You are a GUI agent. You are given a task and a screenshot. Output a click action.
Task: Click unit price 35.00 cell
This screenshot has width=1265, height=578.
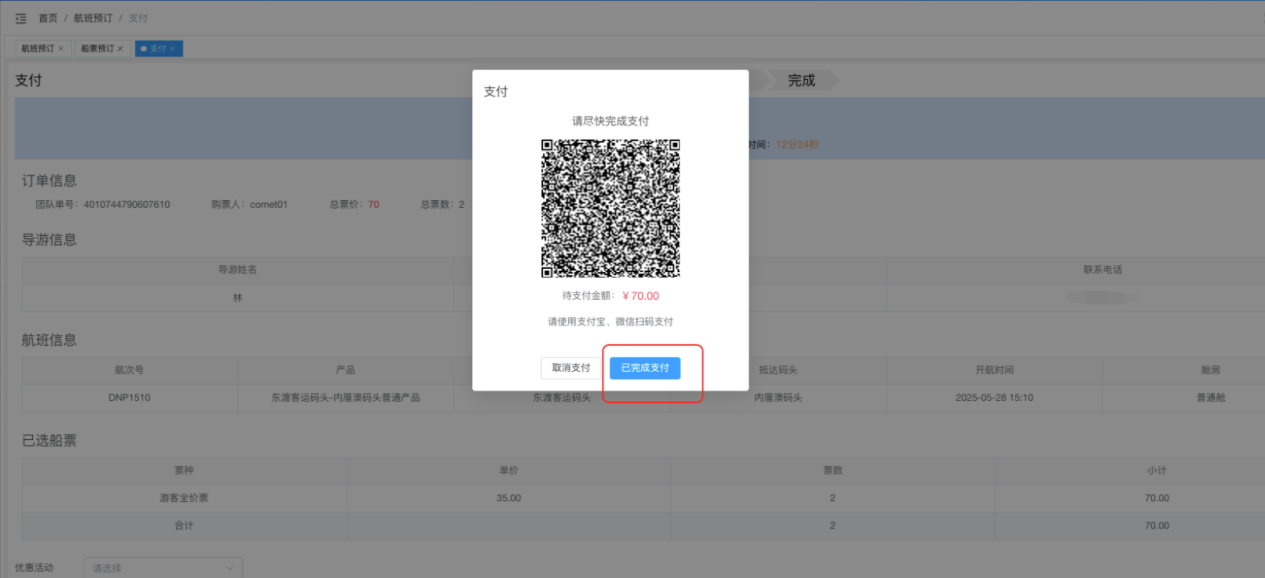(509, 498)
